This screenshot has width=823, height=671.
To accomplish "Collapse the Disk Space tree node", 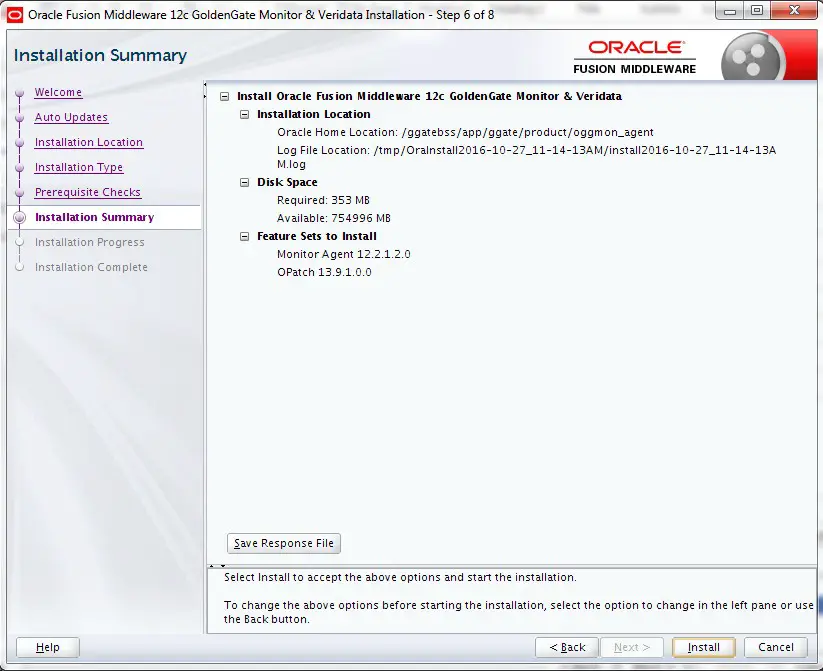I will coord(245,182).
